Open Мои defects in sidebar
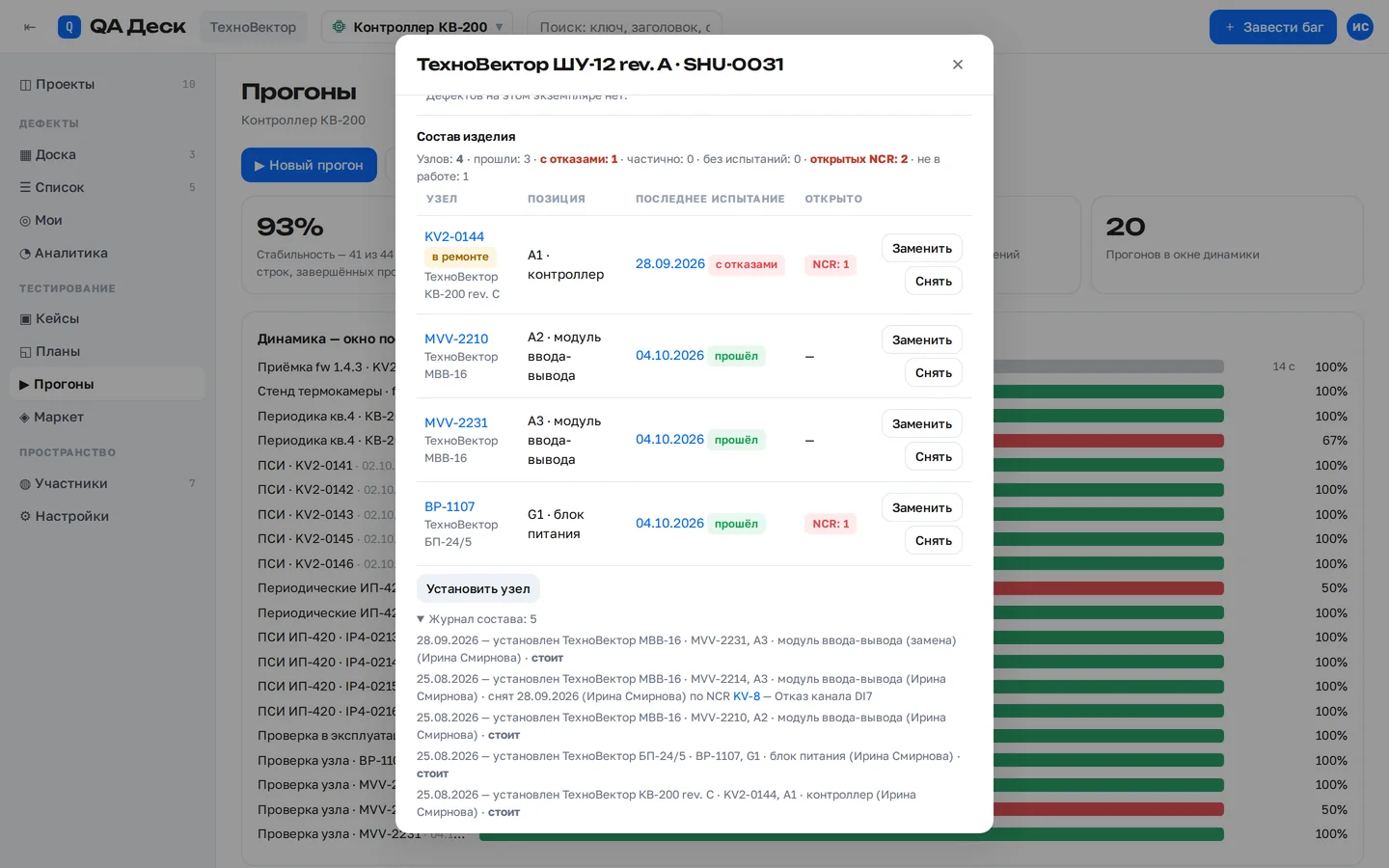1389x868 pixels. pyautogui.click(x=107, y=220)
